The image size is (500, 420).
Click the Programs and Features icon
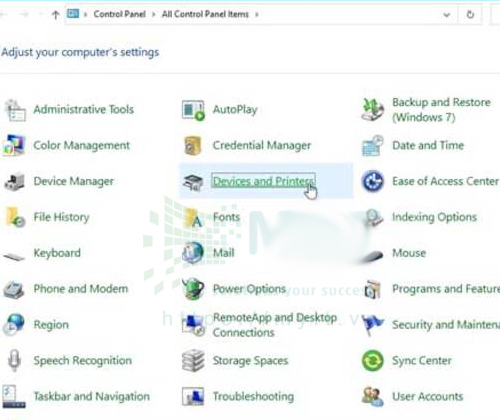pyautogui.click(x=372, y=289)
